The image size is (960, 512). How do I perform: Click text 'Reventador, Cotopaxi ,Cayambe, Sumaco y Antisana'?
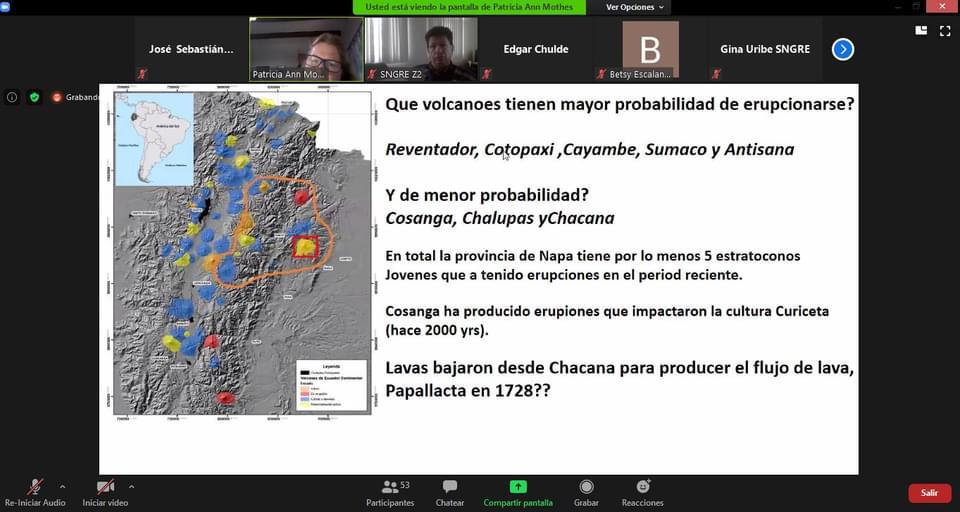pyautogui.click(x=590, y=149)
